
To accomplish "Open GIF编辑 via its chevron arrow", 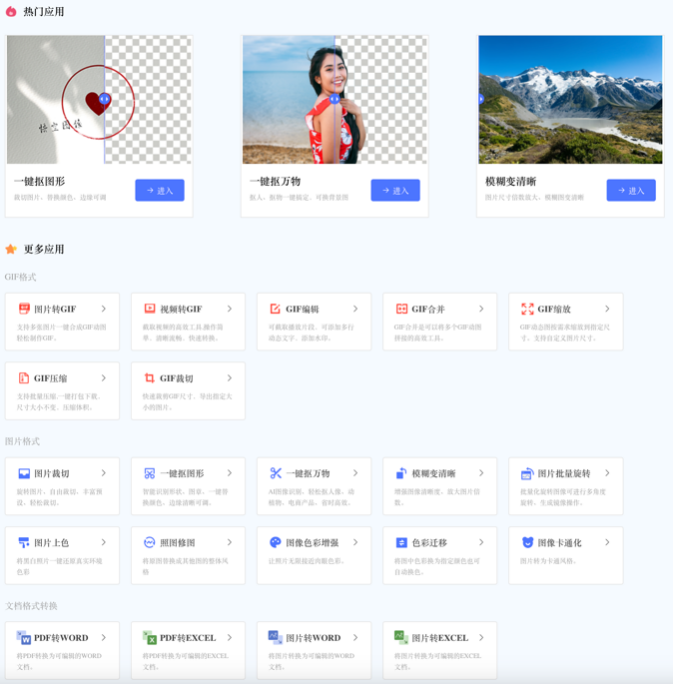I will 355,309.
